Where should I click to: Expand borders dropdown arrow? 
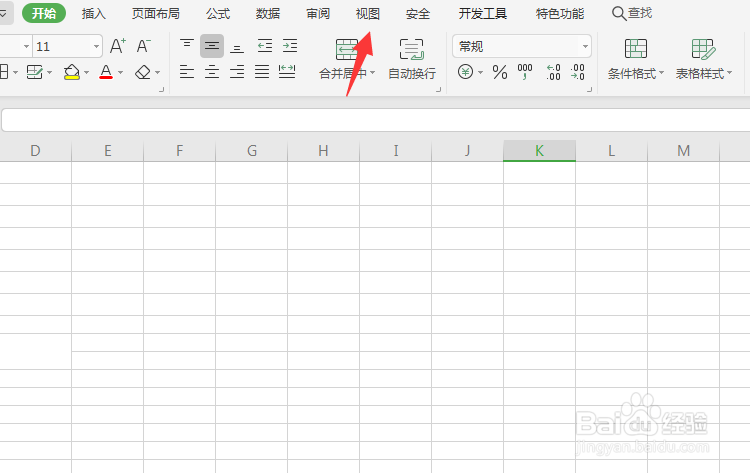[x=15, y=73]
